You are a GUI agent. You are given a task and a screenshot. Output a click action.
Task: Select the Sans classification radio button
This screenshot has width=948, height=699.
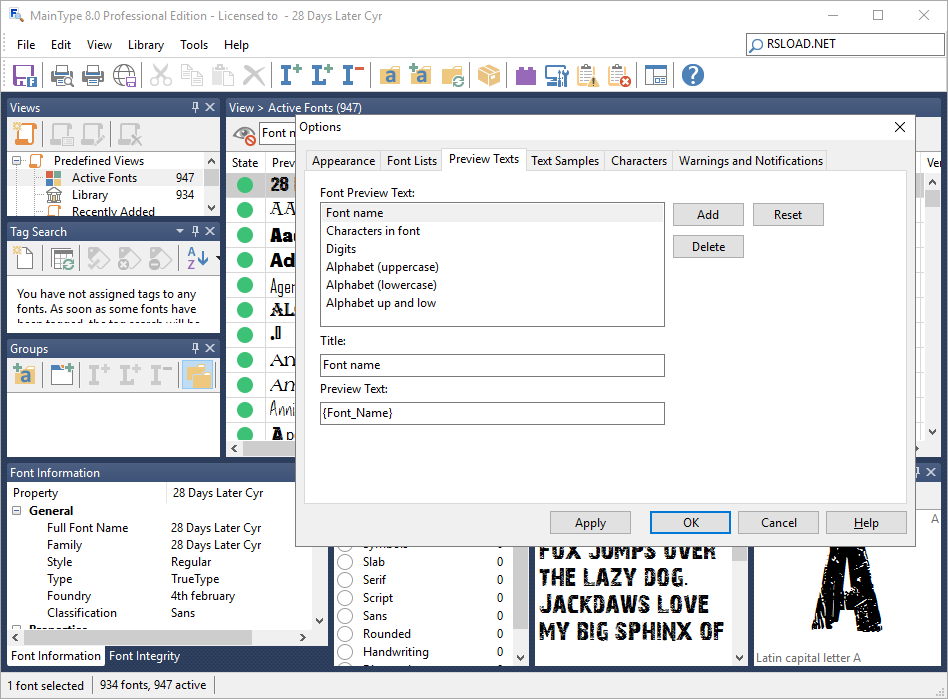(345, 616)
